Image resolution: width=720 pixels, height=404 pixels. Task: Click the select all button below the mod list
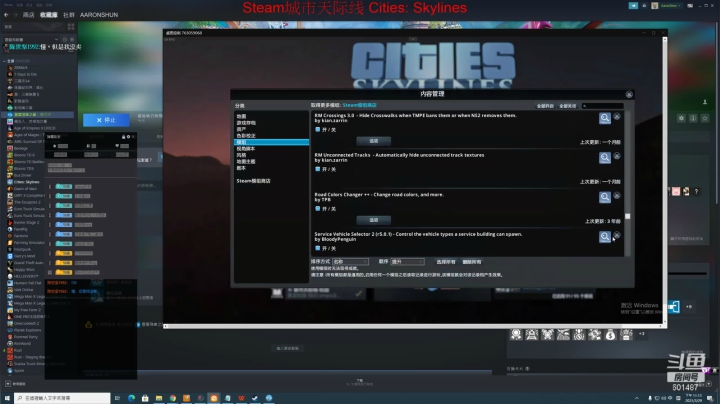445,262
